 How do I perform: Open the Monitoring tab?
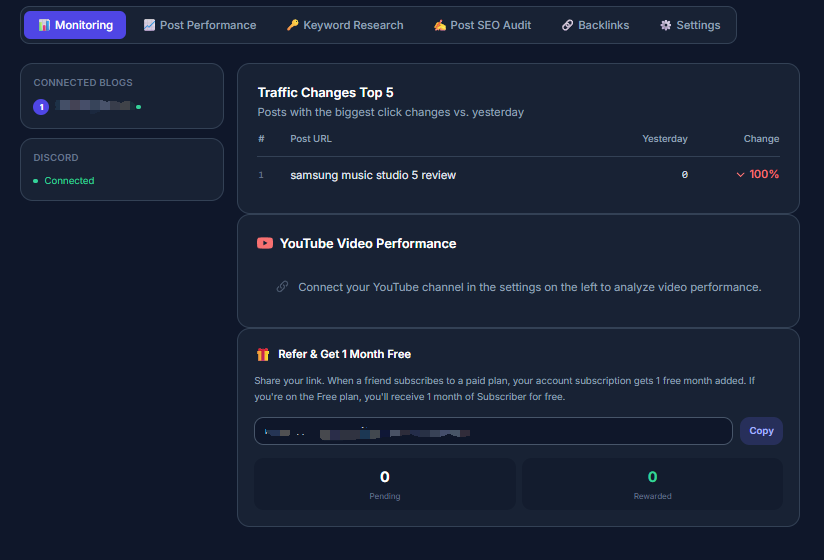[x=75, y=25]
